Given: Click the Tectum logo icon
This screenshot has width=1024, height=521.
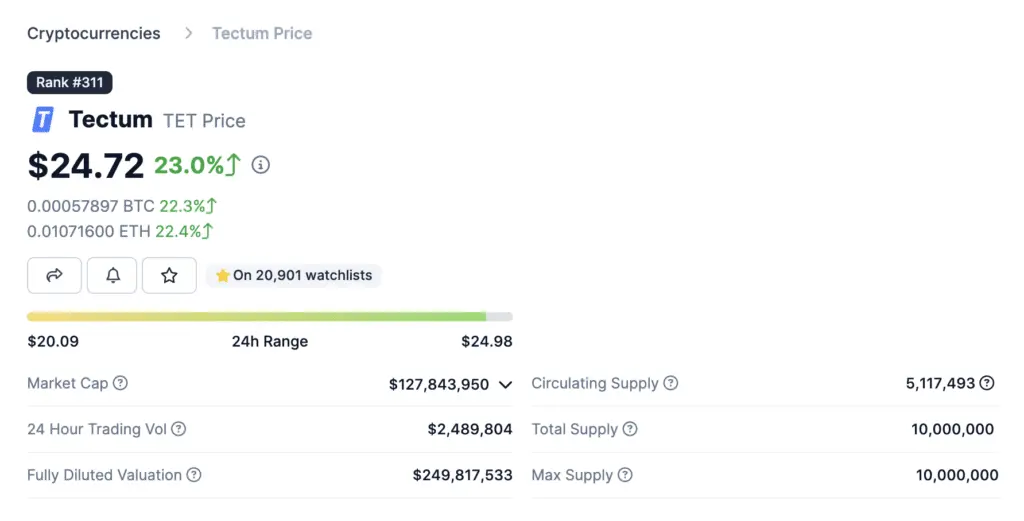Looking at the screenshot, I should point(43,120).
